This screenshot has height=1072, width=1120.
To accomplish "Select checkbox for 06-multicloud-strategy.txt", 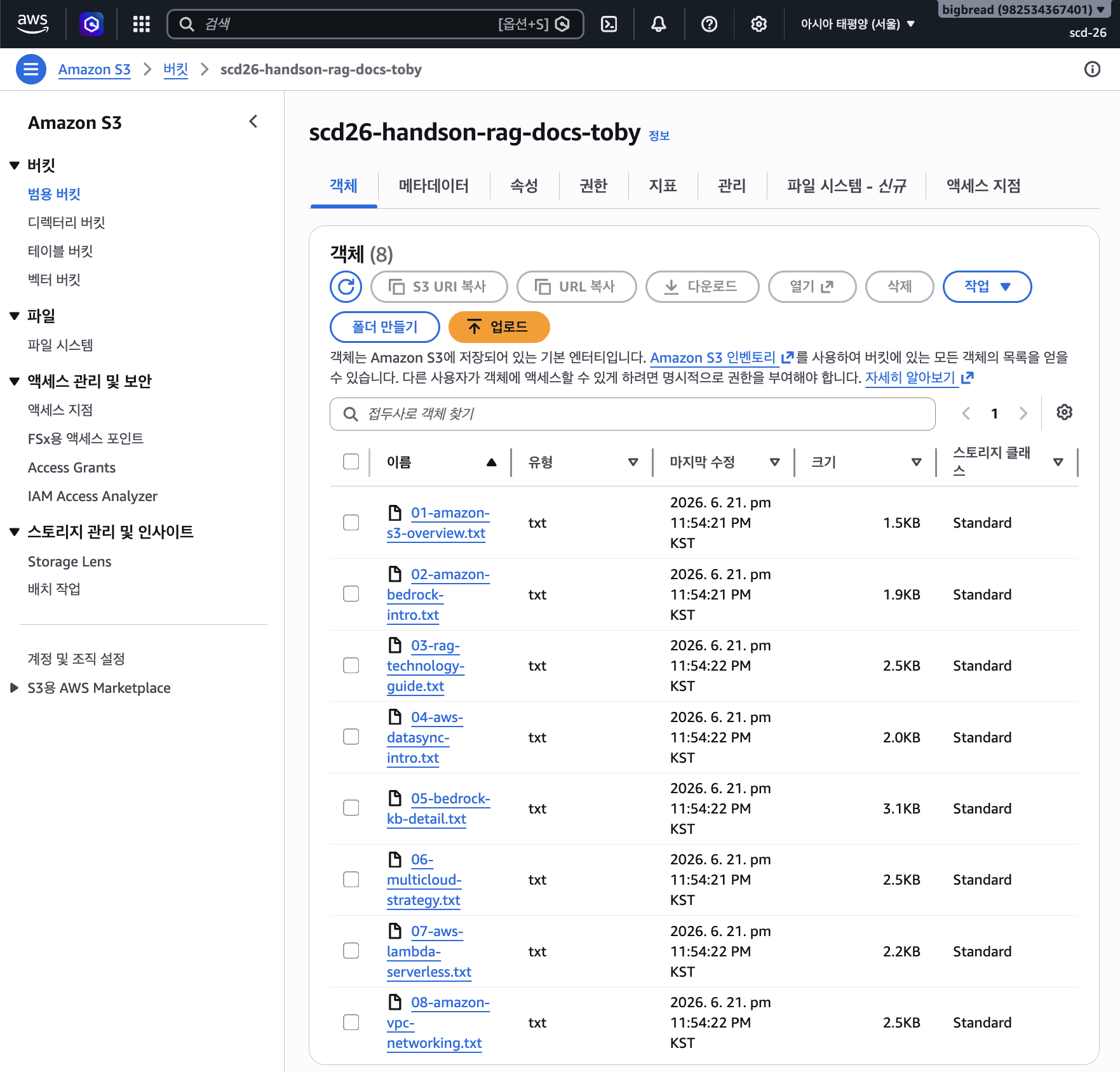I will pos(351,880).
